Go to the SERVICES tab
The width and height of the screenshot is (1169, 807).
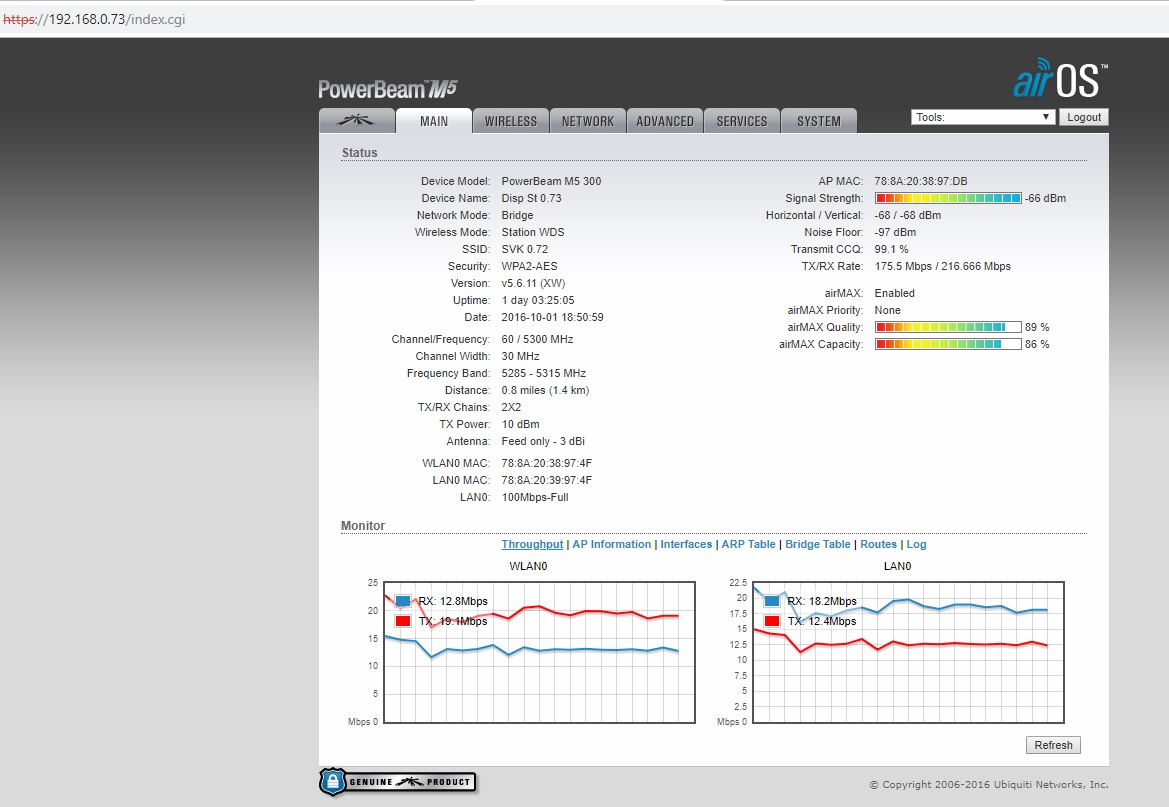coord(742,121)
